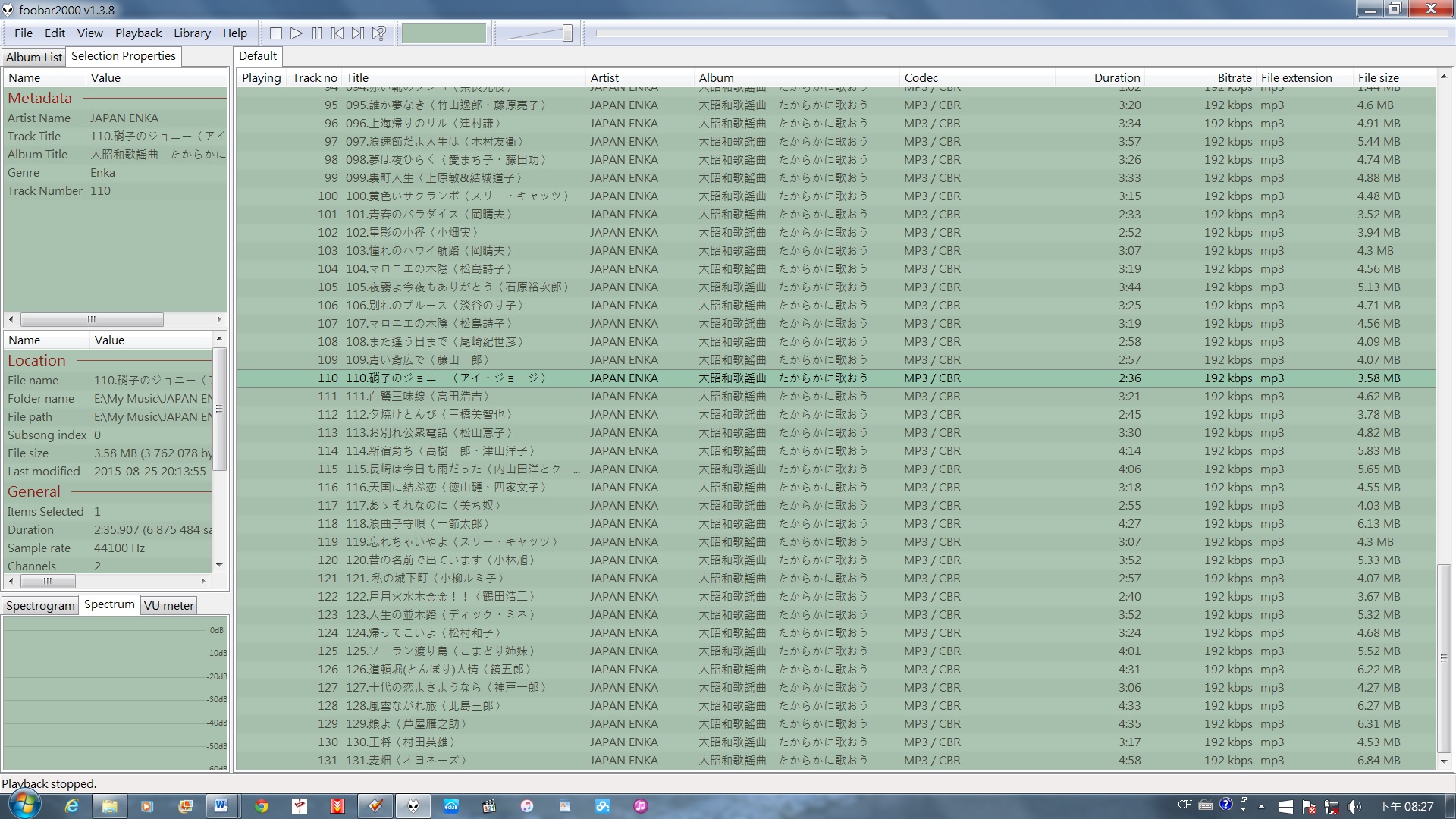Image resolution: width=1456 pixels, height=819 pixels.
Task: Select the Selection Properties panel tab
Action: 122,56
